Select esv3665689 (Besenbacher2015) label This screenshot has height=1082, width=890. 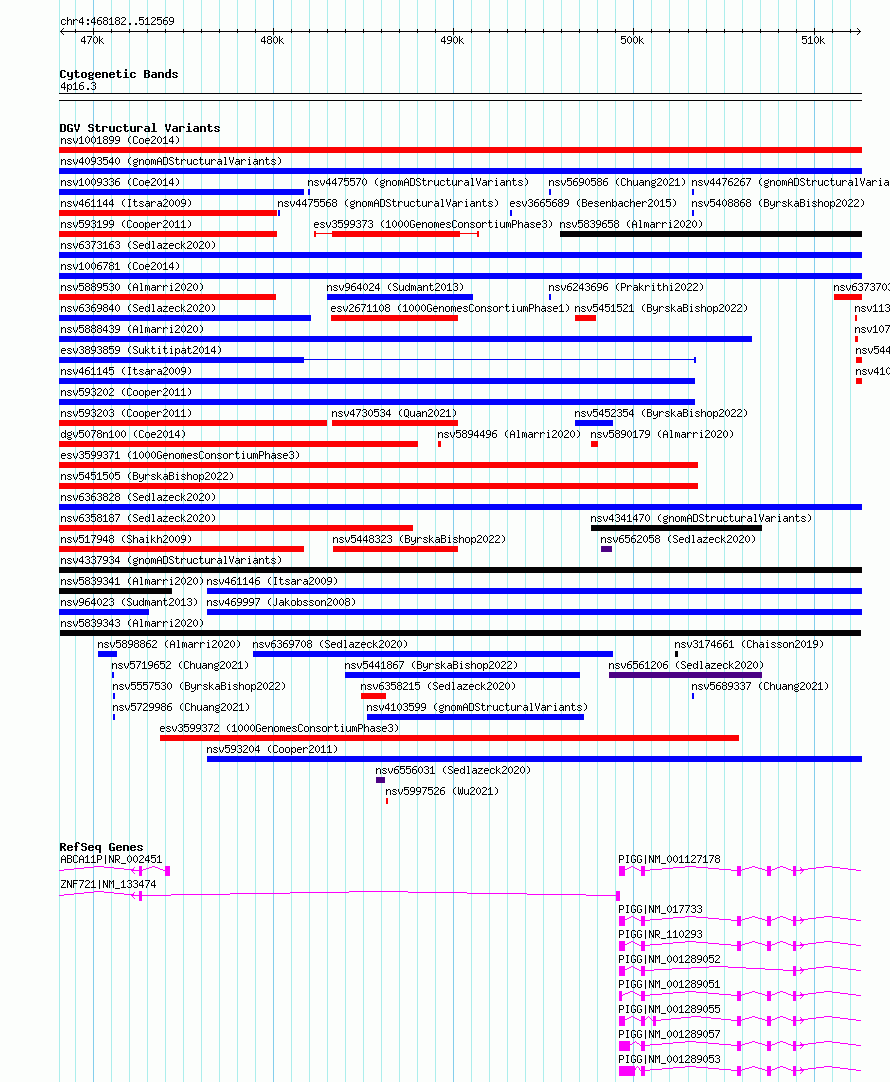click(593, 204)
